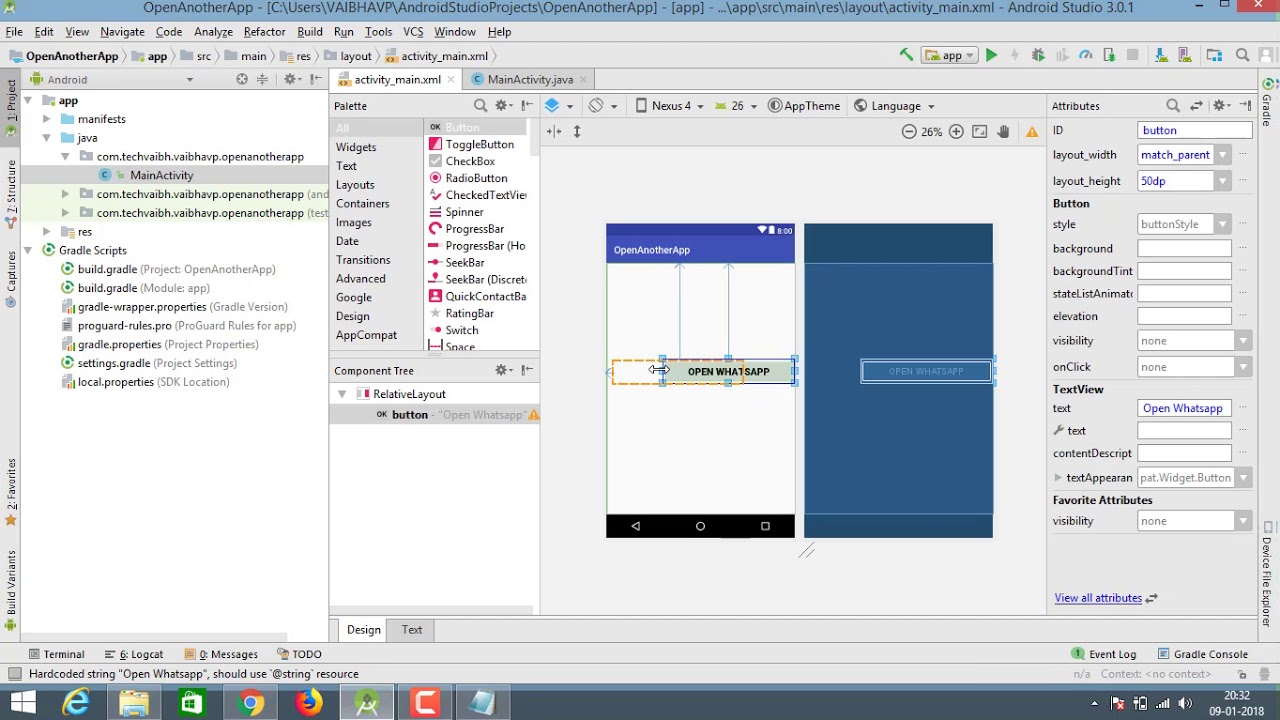This screenshot has width=1280, height=720.
Task: Click the contentDescription input field
Action: coord(1185,453)
